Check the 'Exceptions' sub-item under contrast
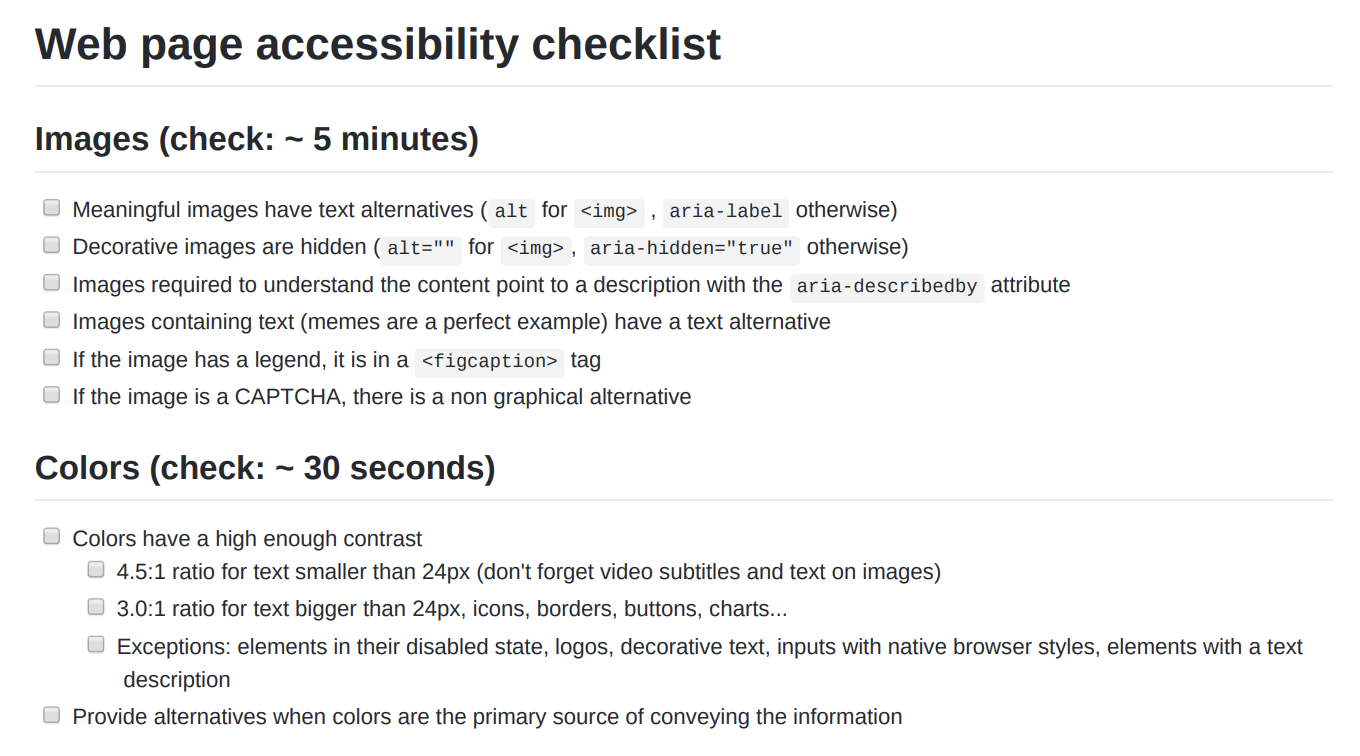1360x756 pixels. tap(95, 643)
